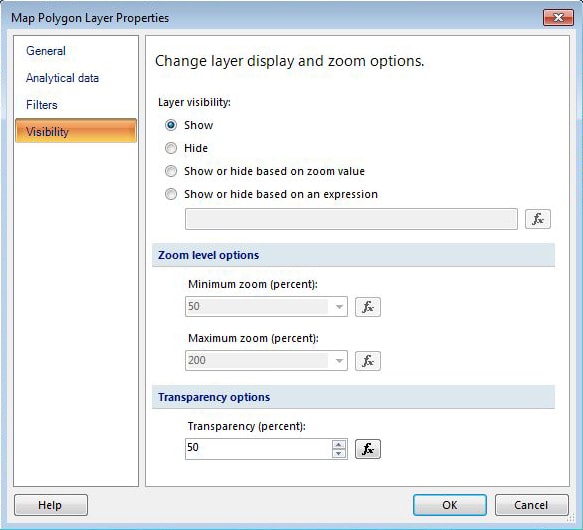Open the General page
Image resolution: width=583 pixels, height=530 pixels.
click(x=46, y=51)
